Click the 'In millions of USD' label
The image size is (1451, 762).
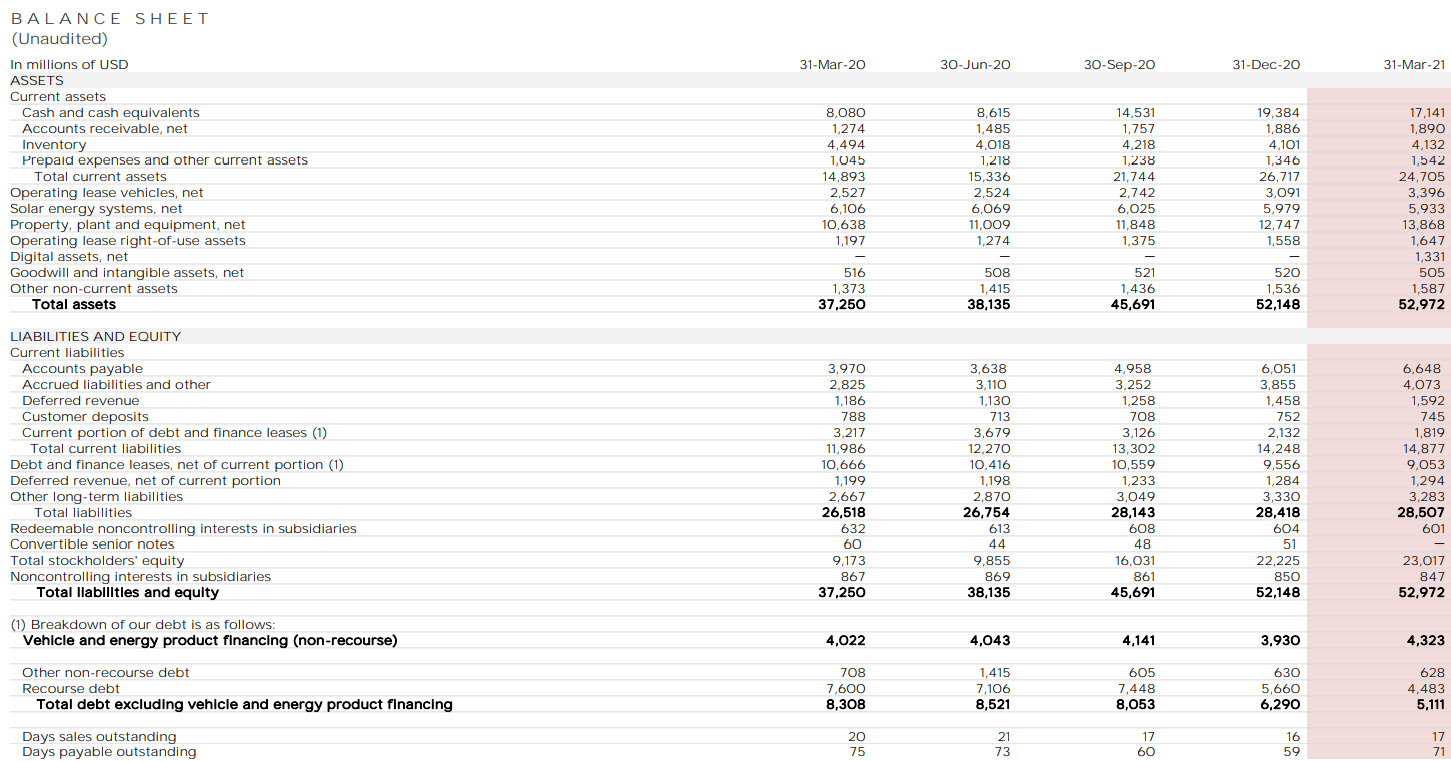69,64
